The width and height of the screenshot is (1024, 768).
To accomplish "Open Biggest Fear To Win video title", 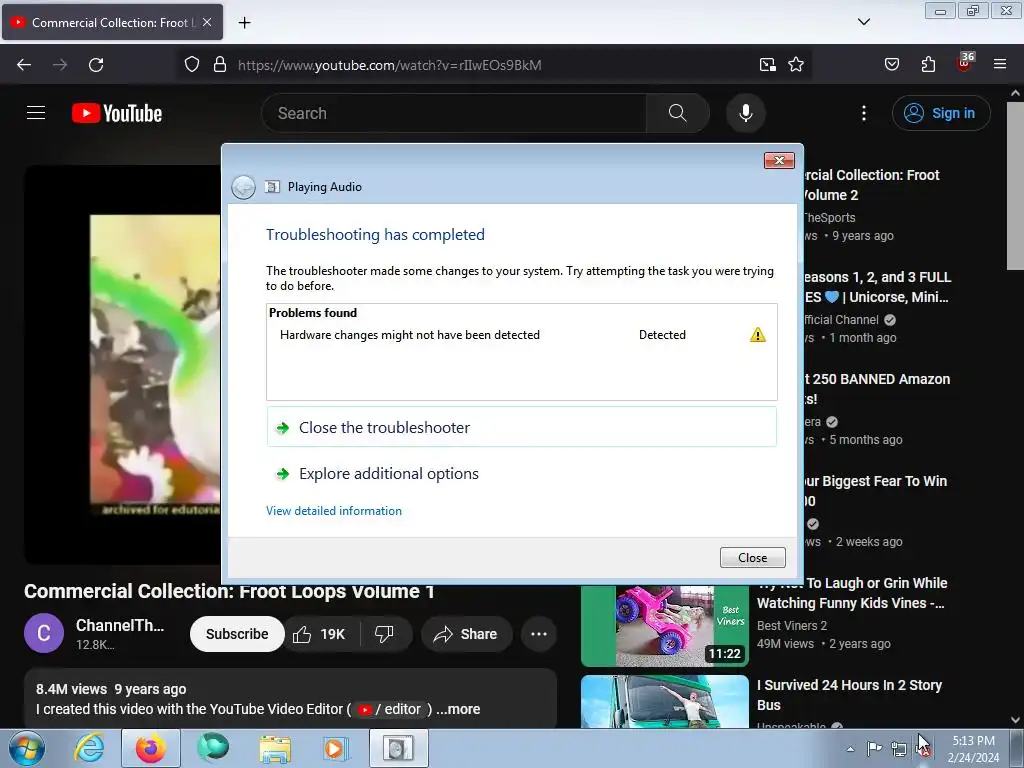I will 874,490.
